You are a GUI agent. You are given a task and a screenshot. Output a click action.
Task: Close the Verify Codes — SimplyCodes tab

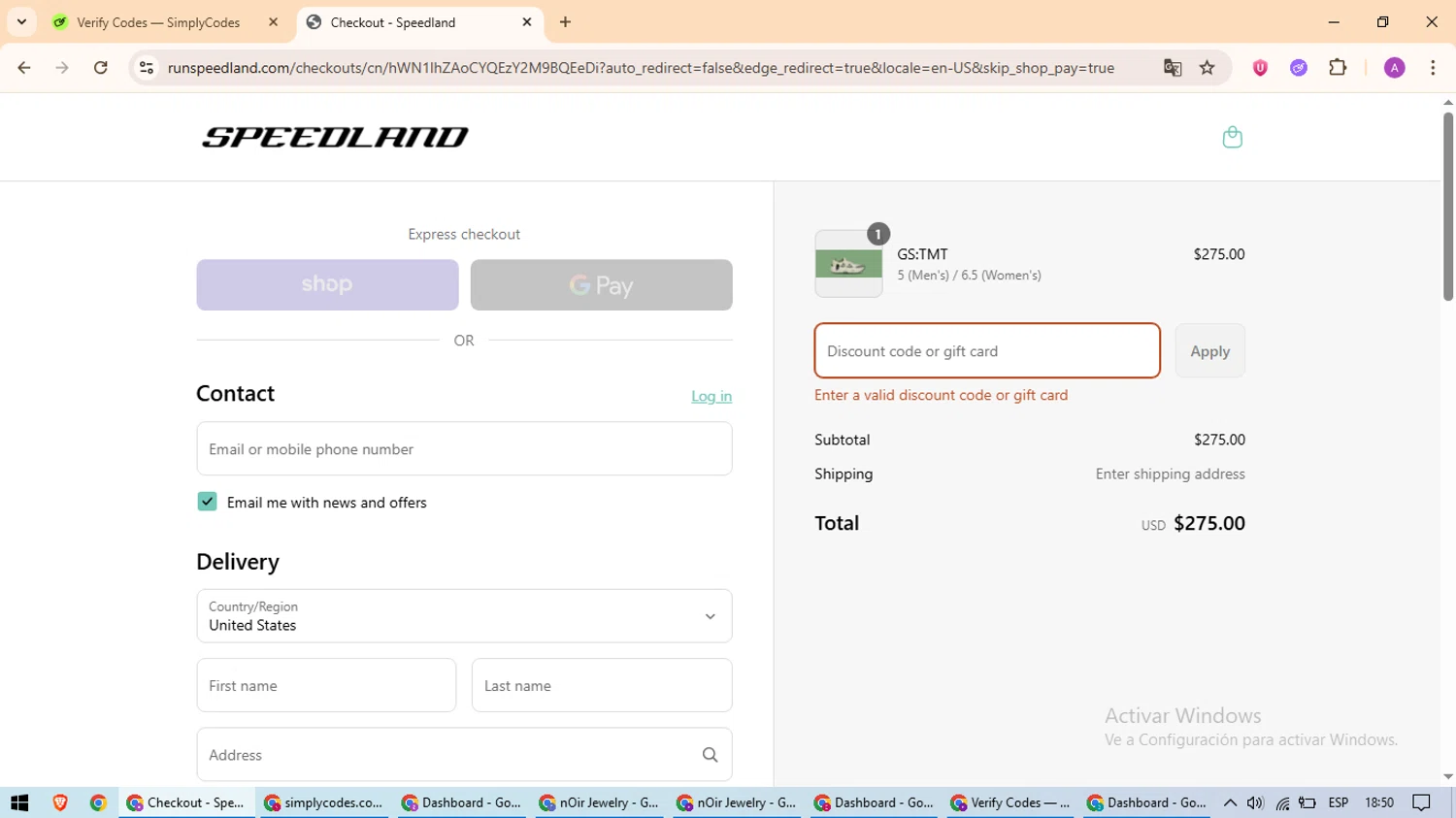click(x=273, y=22)
